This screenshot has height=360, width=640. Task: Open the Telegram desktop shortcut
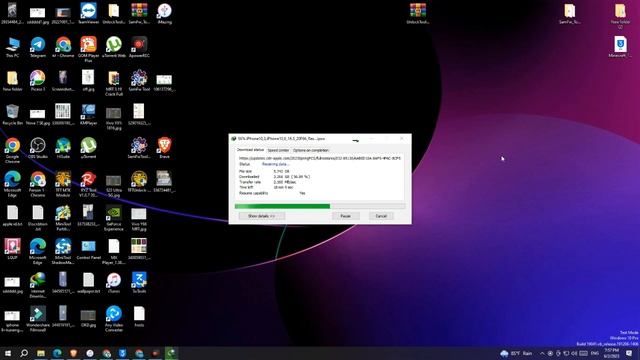click(38, 47)
